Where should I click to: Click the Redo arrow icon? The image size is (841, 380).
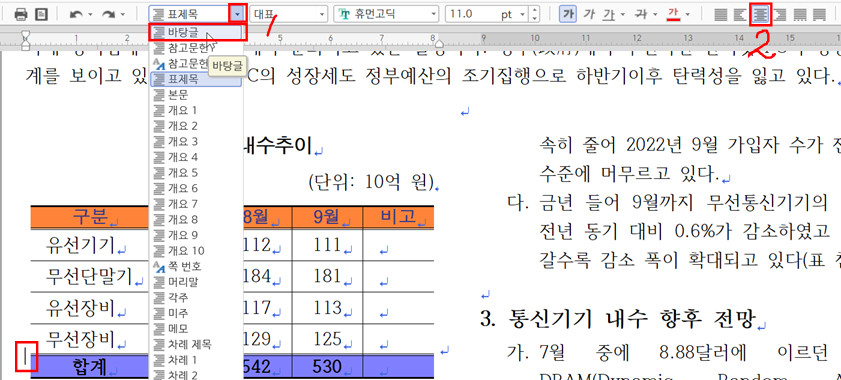(108, 14)
